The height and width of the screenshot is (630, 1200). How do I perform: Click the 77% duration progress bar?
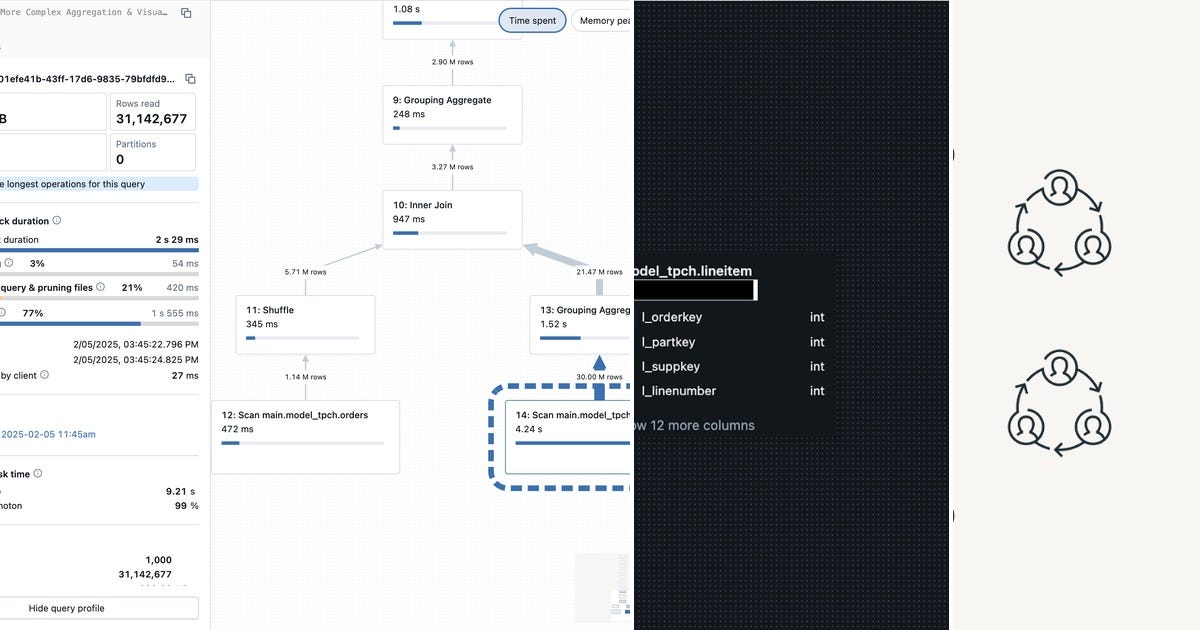point(70,324)
